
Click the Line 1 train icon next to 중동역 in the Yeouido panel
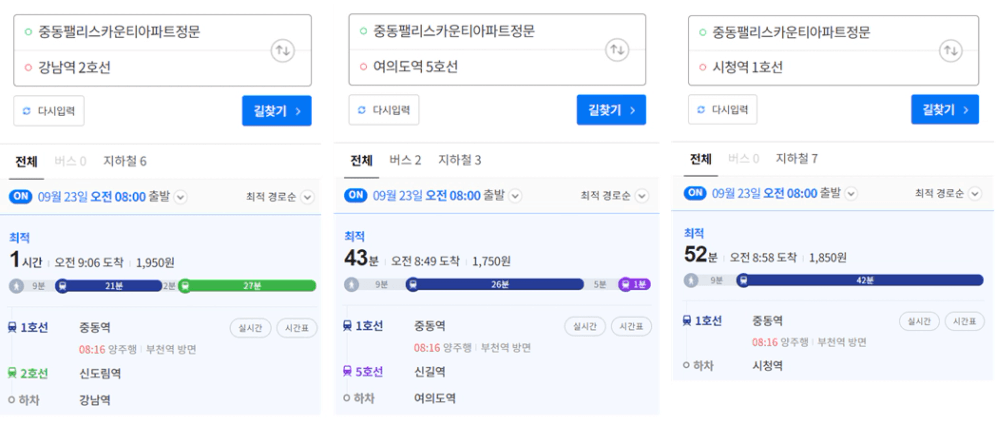click(347, 326)
